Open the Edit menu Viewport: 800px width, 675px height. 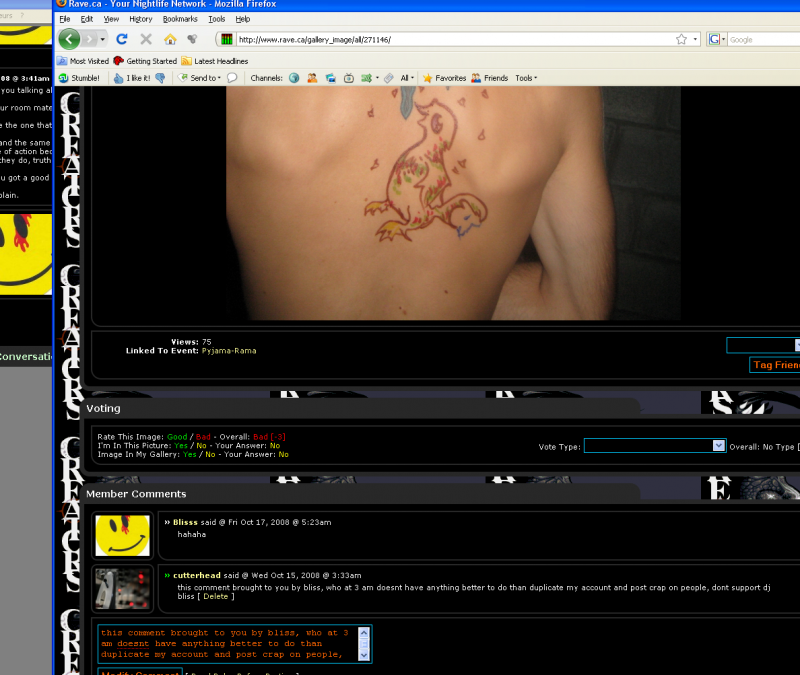point(87,19)
